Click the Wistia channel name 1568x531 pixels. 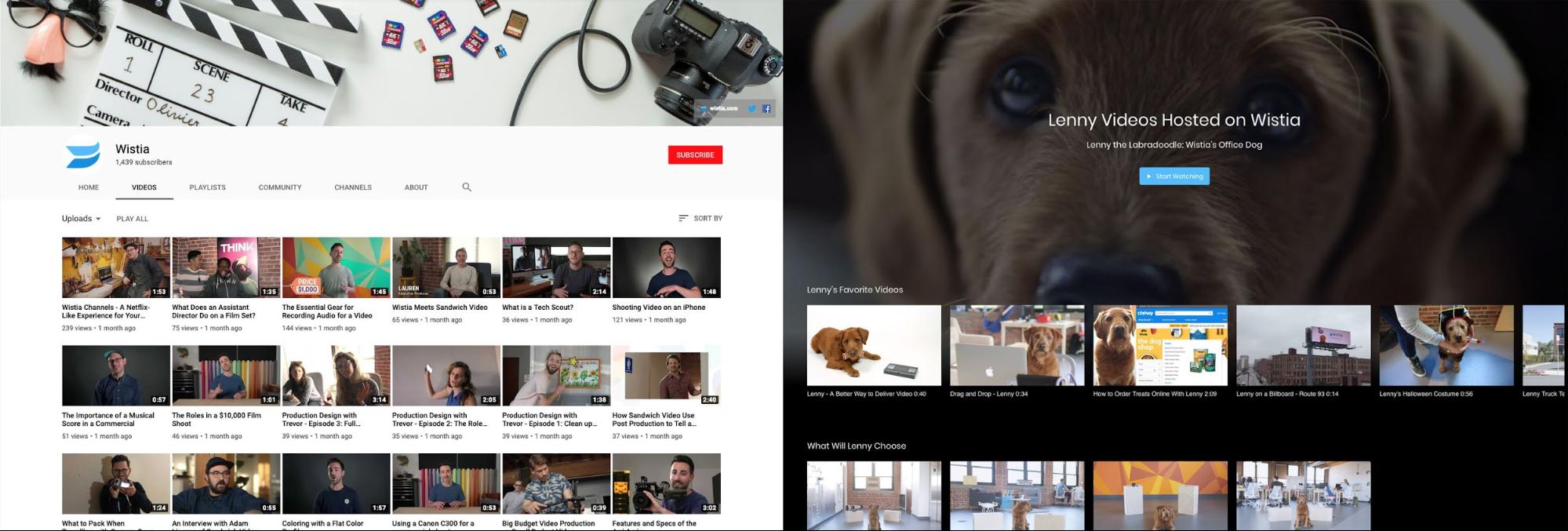tap(132, 149)
